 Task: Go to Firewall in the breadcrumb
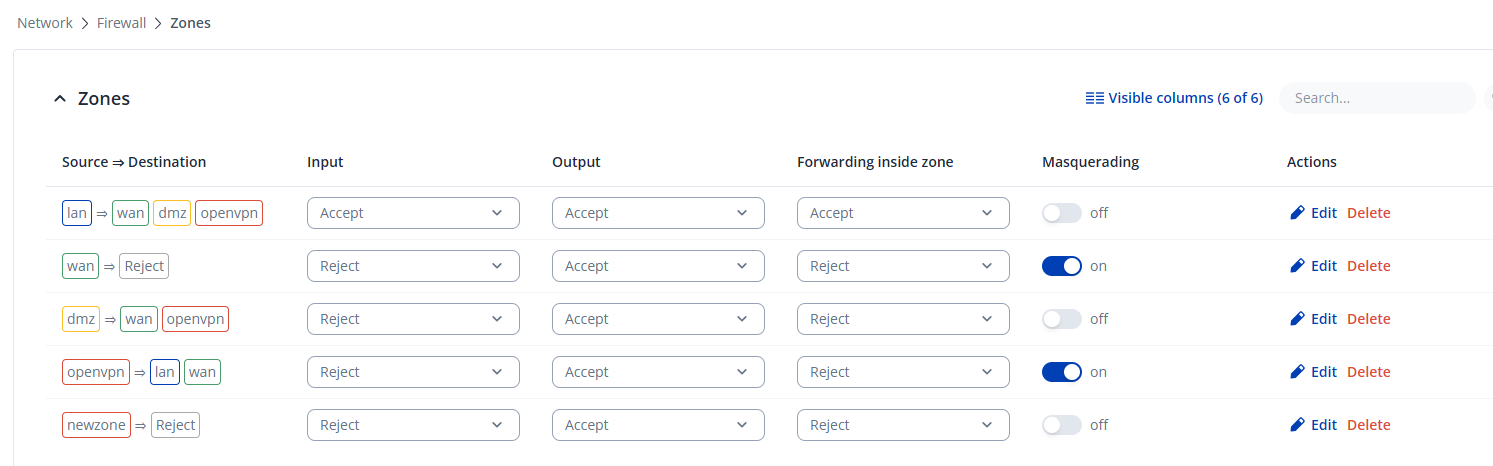(122, 22)
